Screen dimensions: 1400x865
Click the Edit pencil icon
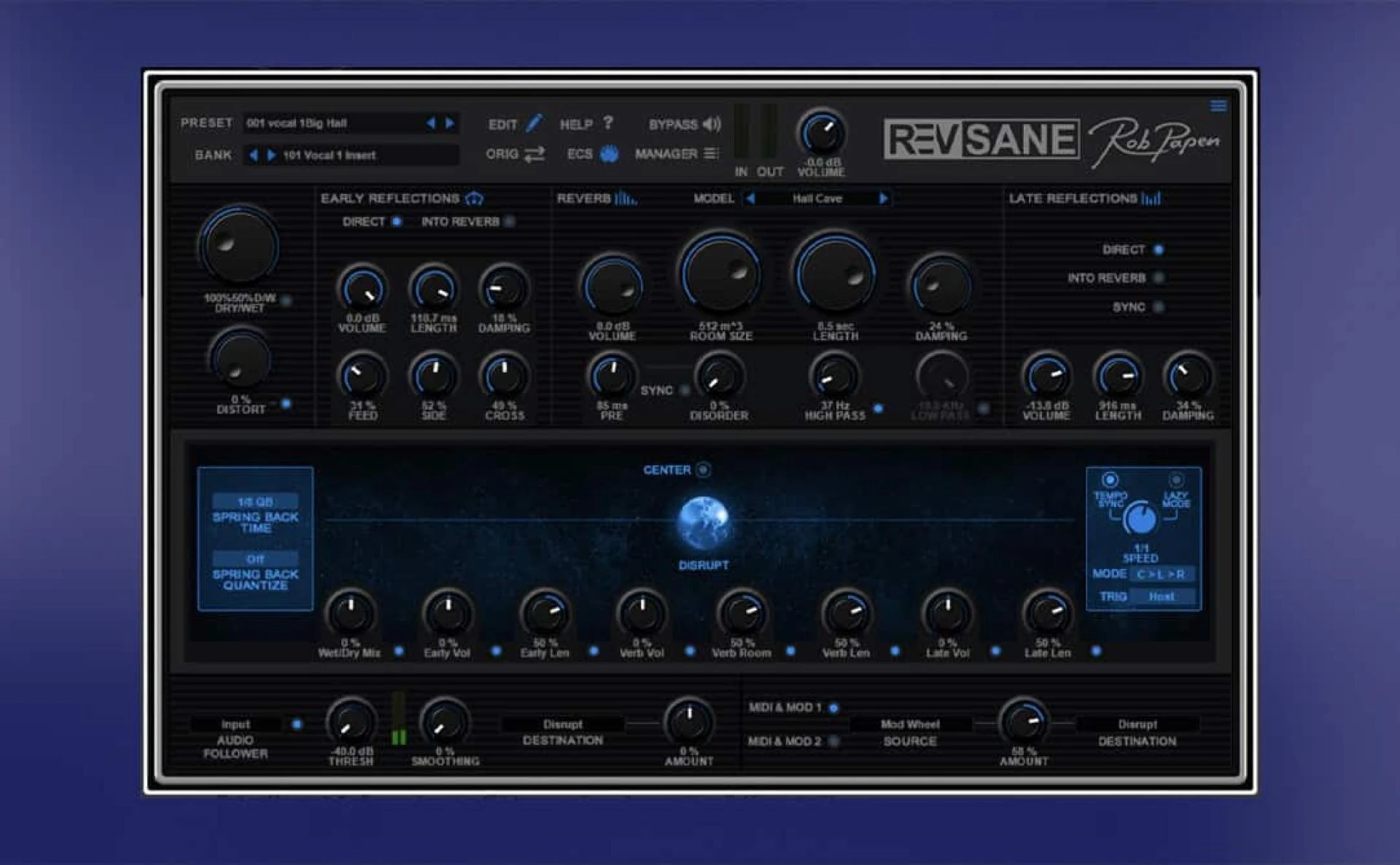(x=534, y=123)
